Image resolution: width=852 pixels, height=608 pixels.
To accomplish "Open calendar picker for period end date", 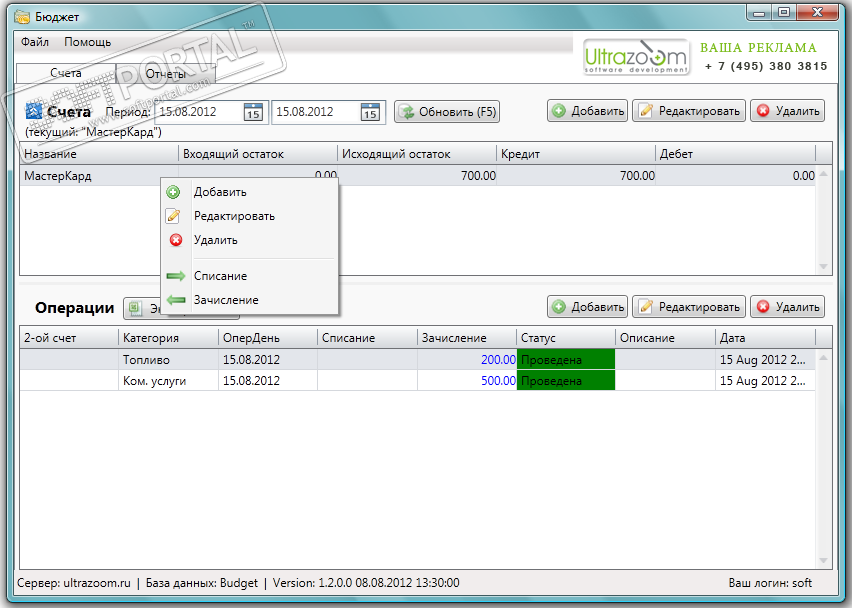I will click(x=370, y=112).
